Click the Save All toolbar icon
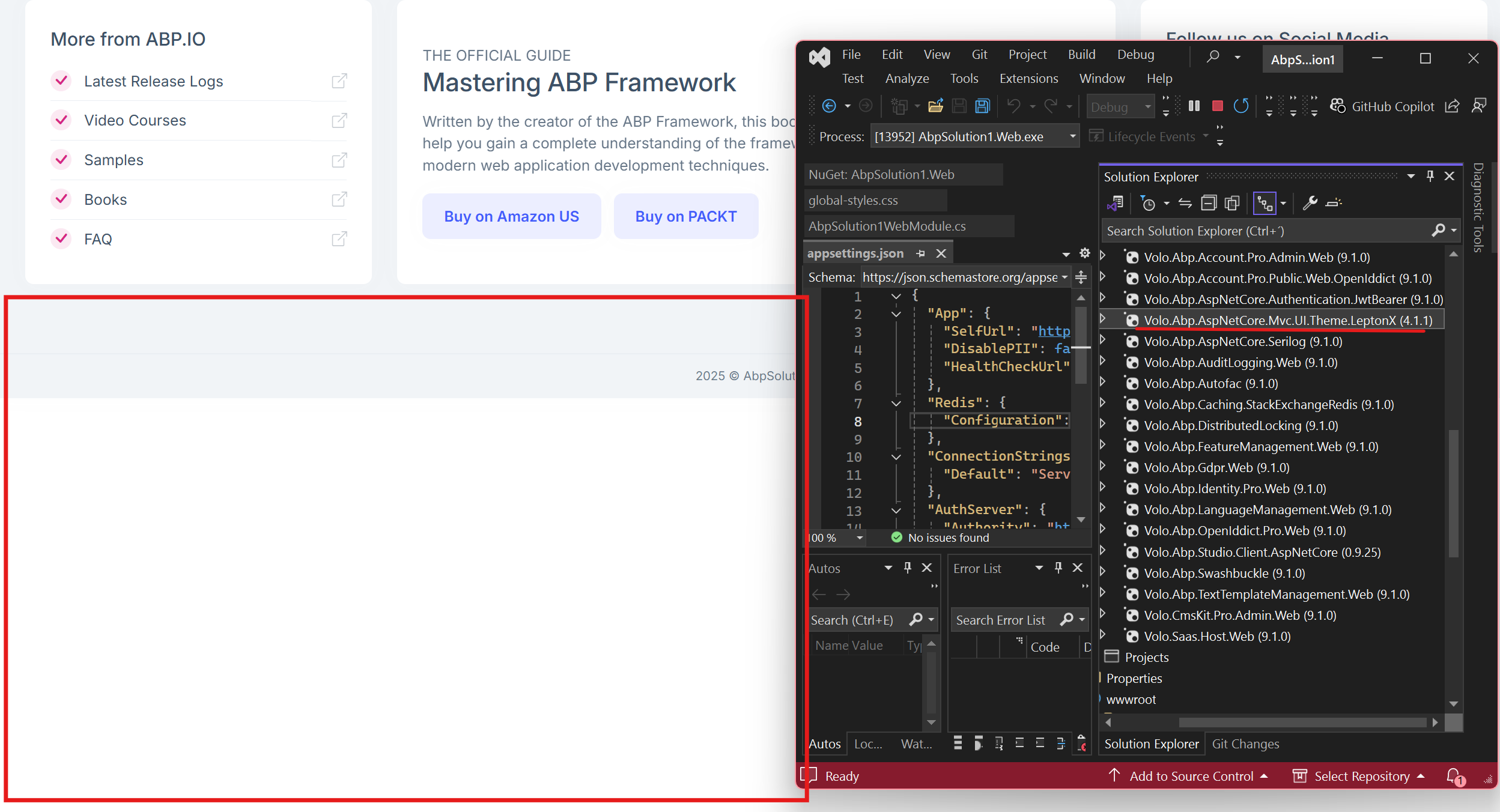1500x812 pixels. pos(982,106)
